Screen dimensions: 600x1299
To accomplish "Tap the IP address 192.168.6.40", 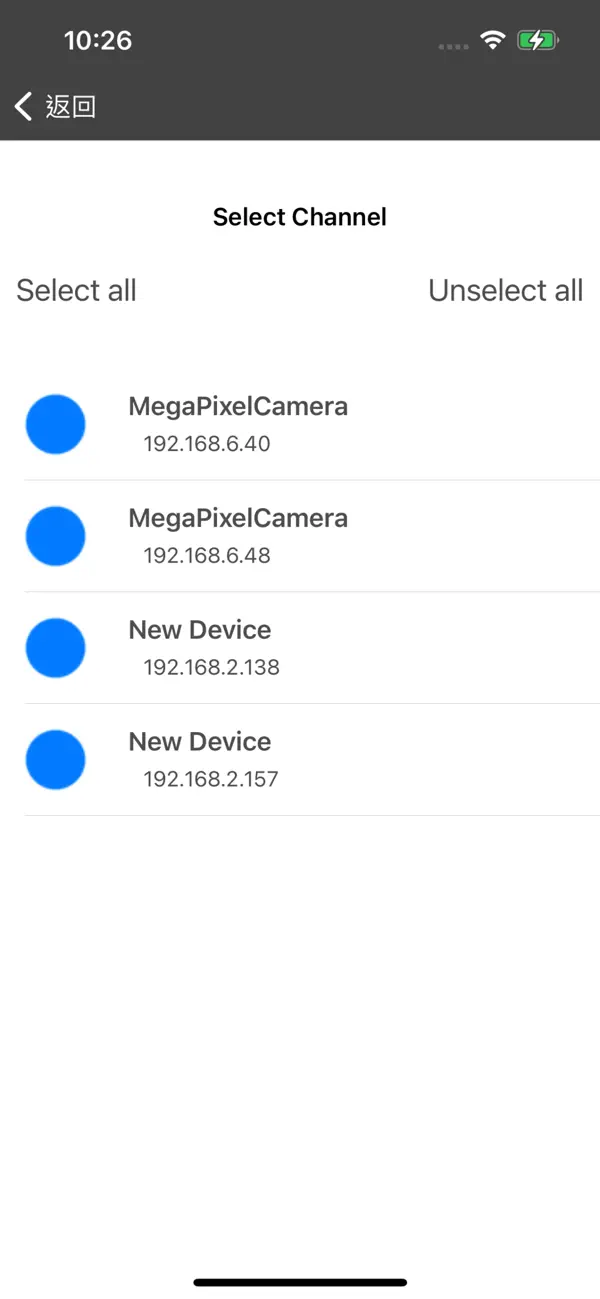I will click(x=206, y=443).
